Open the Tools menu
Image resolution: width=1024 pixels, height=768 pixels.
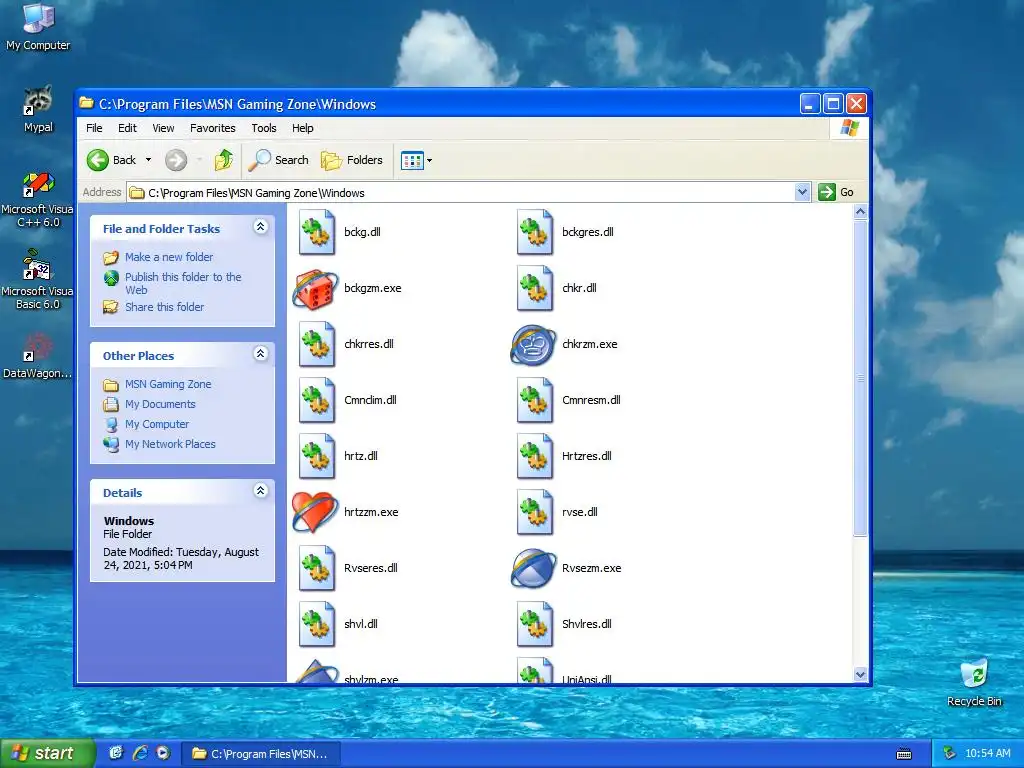[x=264, y=128]
